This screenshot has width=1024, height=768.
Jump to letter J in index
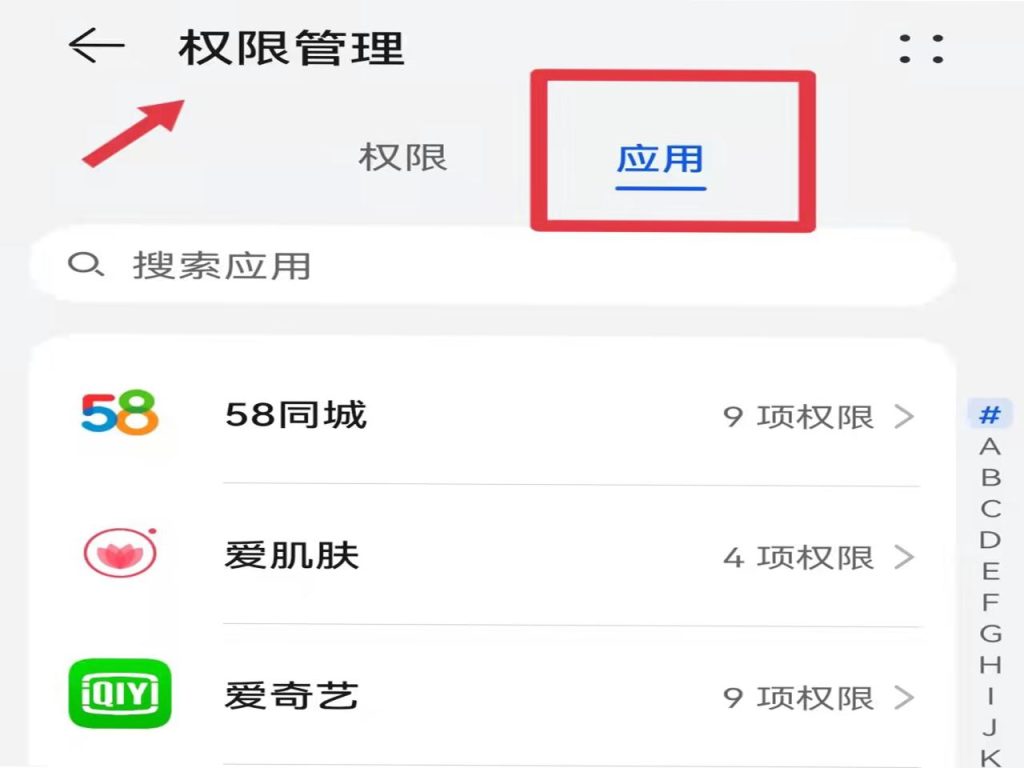pyautogui.click(x=990, y=727)
